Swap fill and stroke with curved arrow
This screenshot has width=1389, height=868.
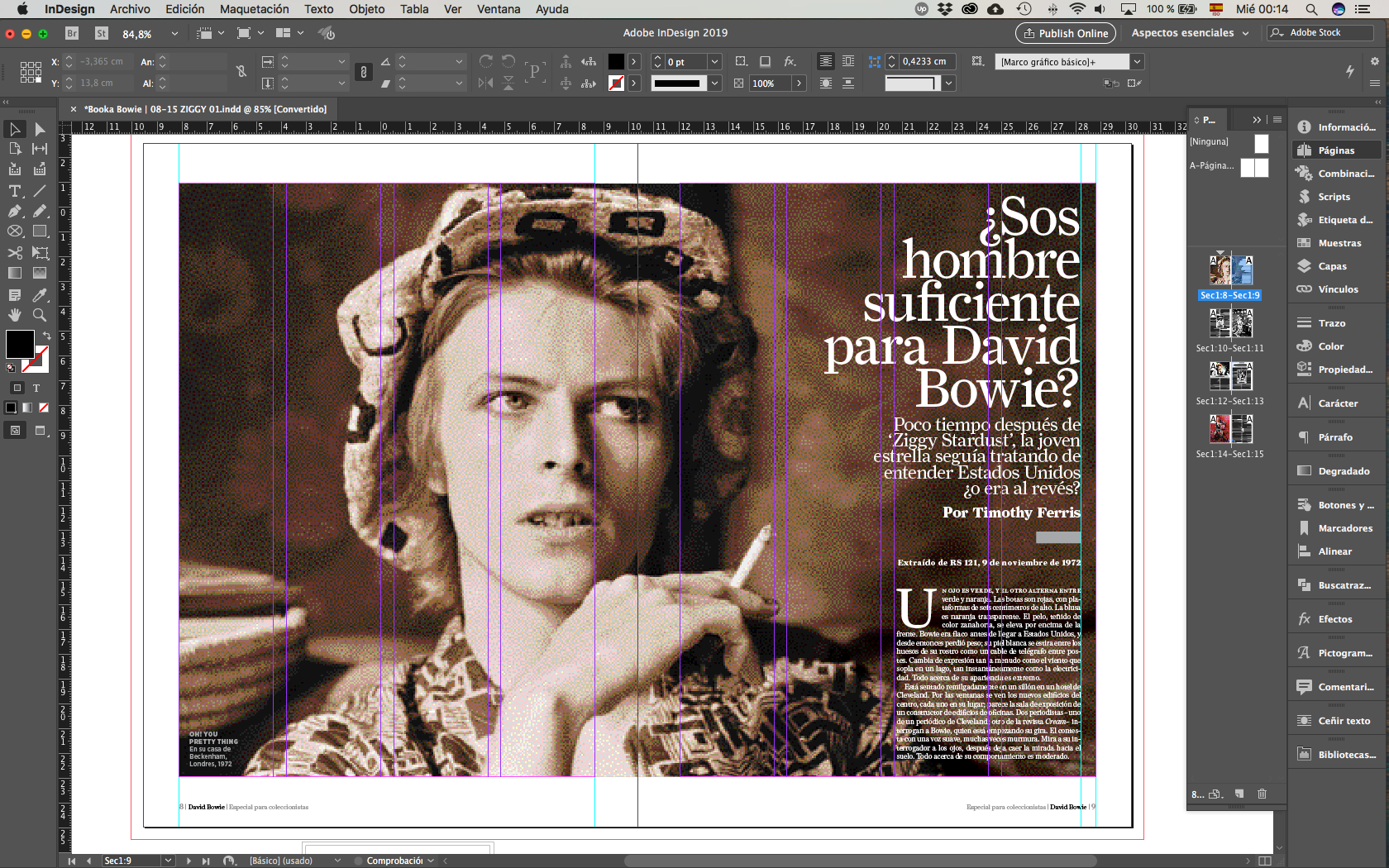pos(47,336)
